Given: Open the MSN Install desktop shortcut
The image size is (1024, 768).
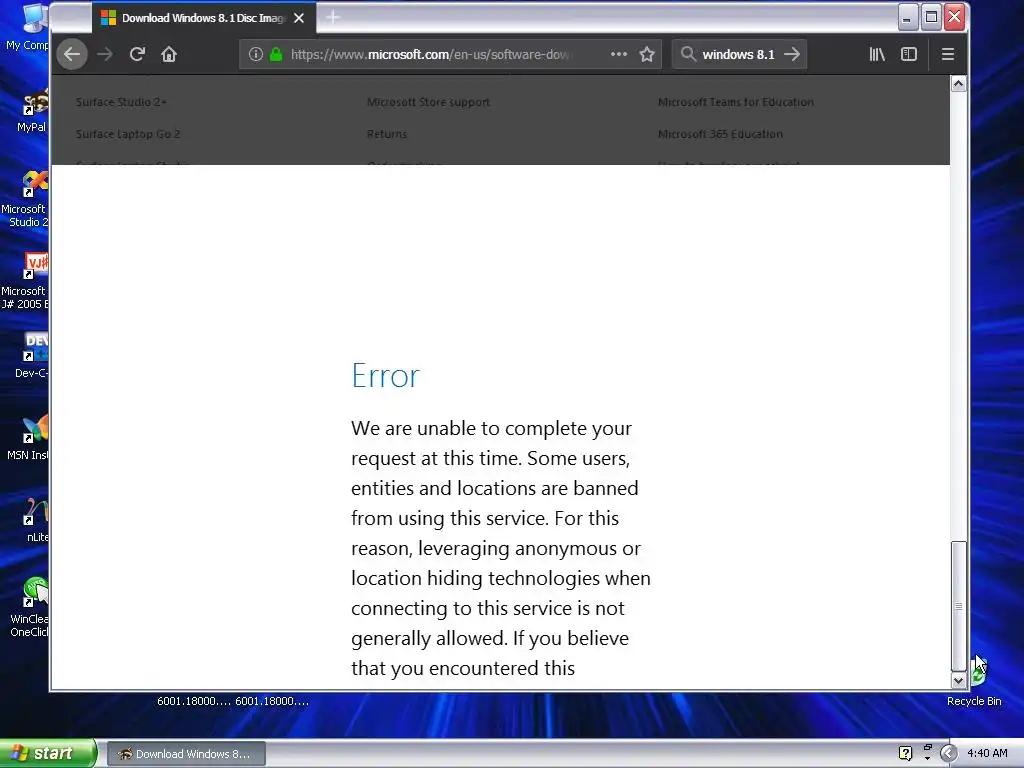Looking at the screenshot, I should pos(29,438).
